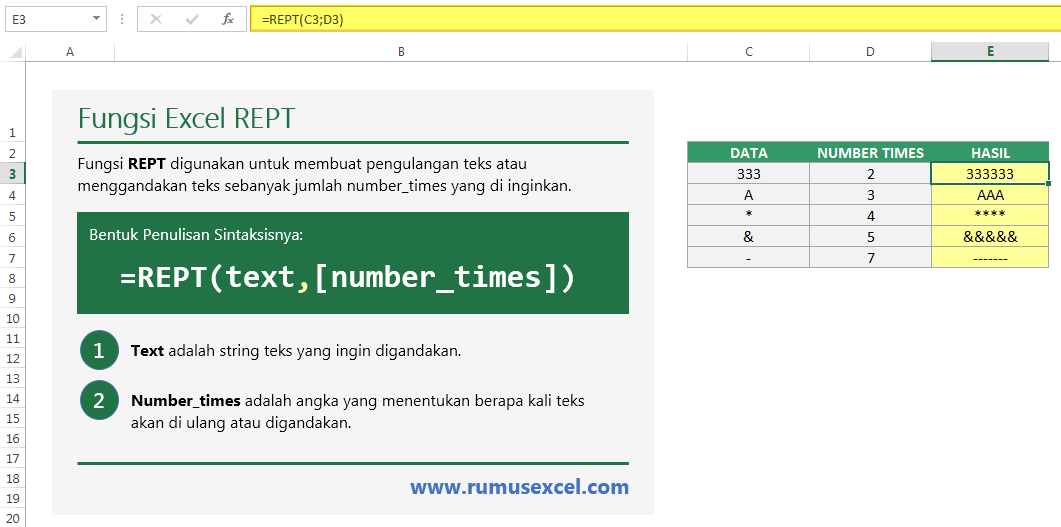Image resolution: width=1061 pixels, height=527 pixels.
Task: Click the Fungsi Excel REPT title
Action: (187, 118)
